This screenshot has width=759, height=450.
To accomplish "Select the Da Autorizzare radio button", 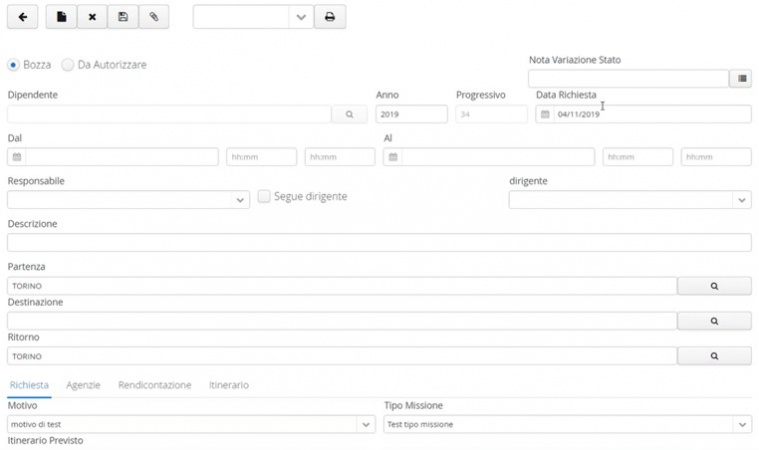I will (68, 64).
